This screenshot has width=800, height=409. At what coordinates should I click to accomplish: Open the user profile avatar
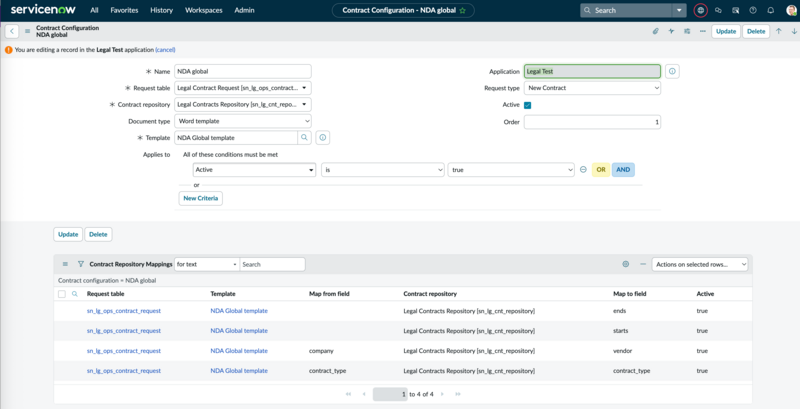tap(791, 10)
